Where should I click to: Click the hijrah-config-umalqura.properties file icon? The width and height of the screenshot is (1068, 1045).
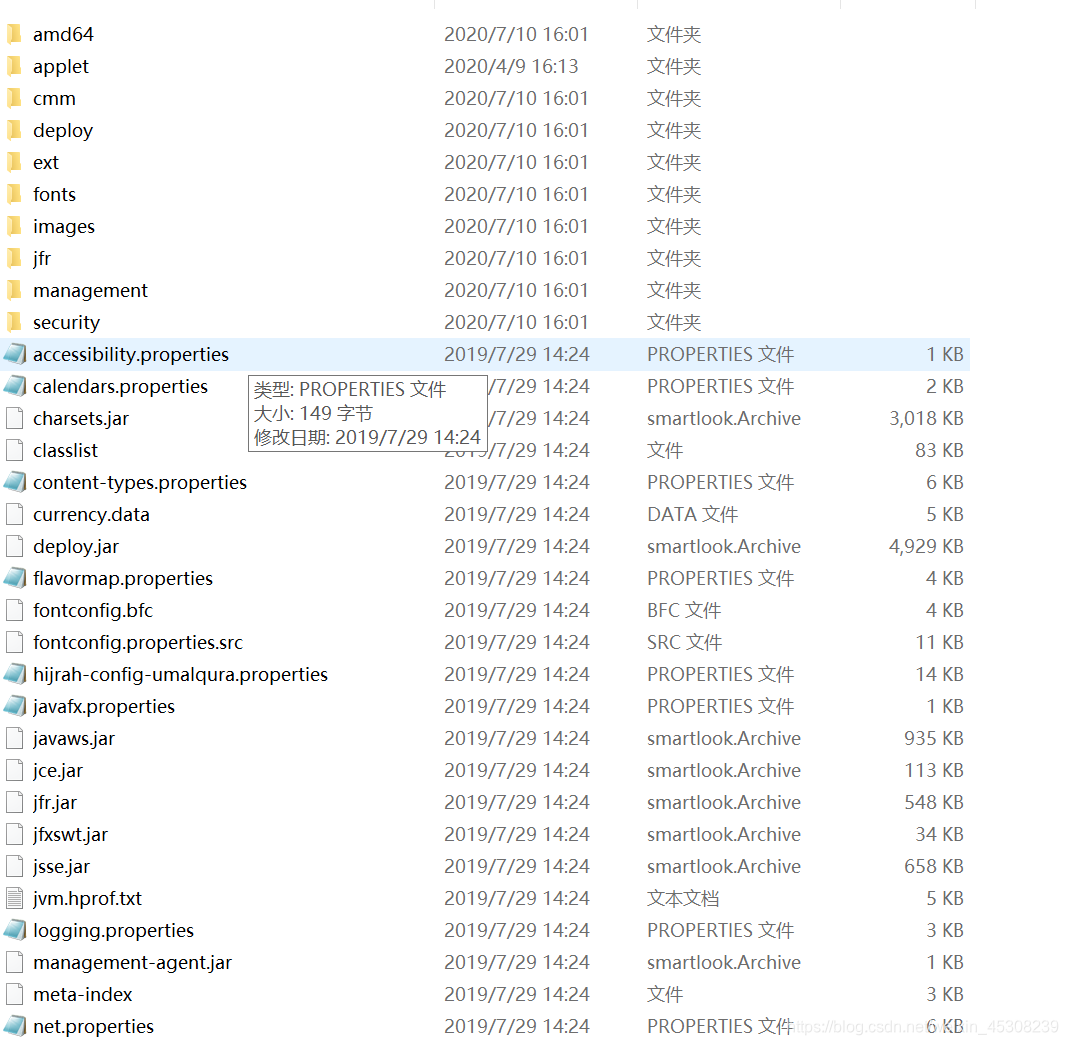click(14, 674)
